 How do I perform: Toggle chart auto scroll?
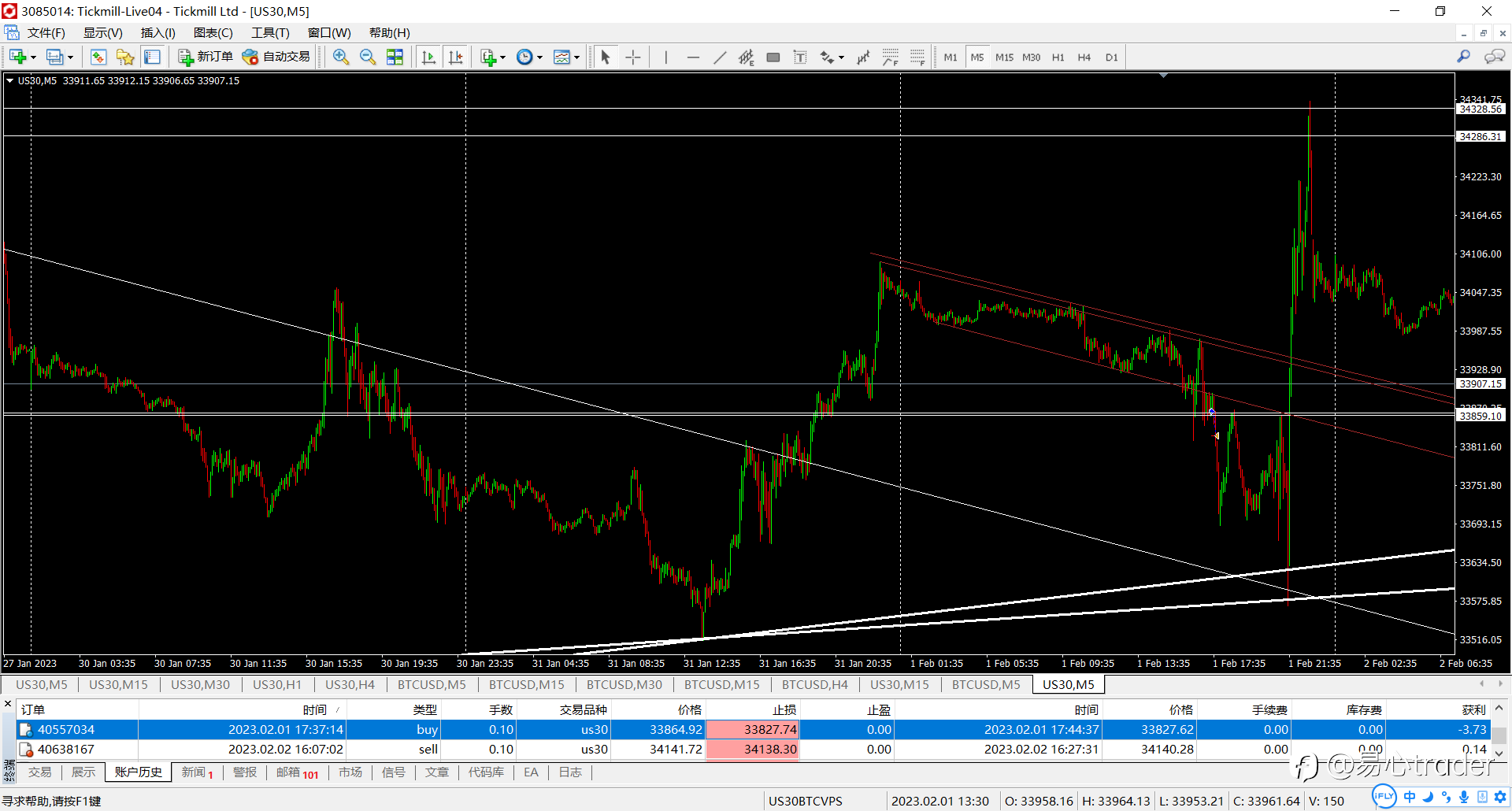coord(429,57)
